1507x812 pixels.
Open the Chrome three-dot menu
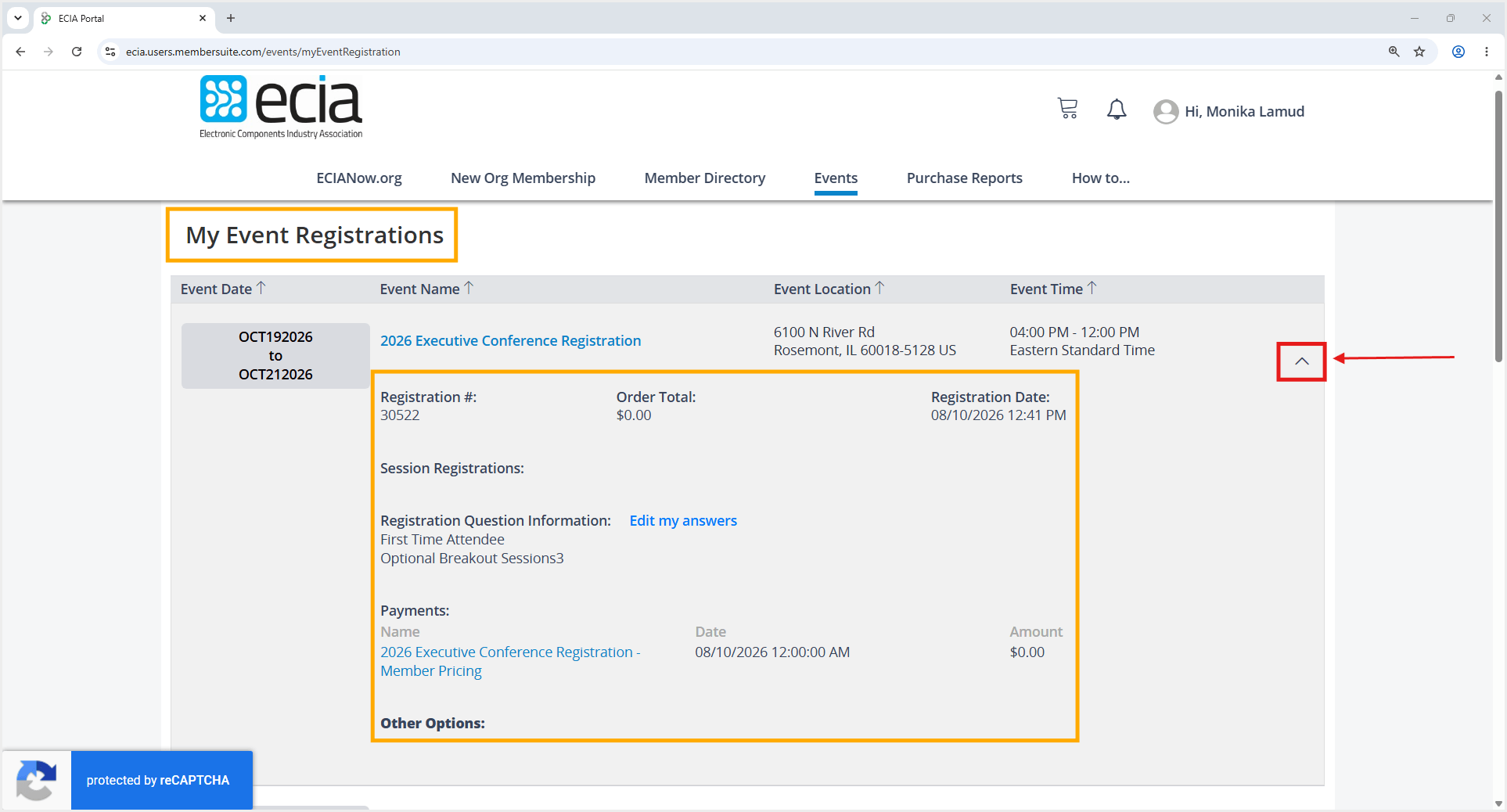tap(1487, 52)
